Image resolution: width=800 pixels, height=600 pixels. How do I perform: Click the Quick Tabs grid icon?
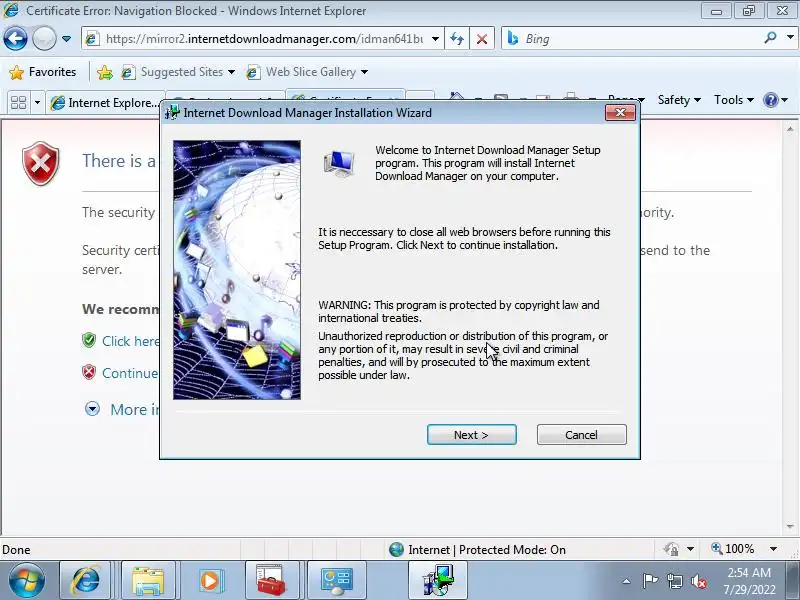click(18, 103)
